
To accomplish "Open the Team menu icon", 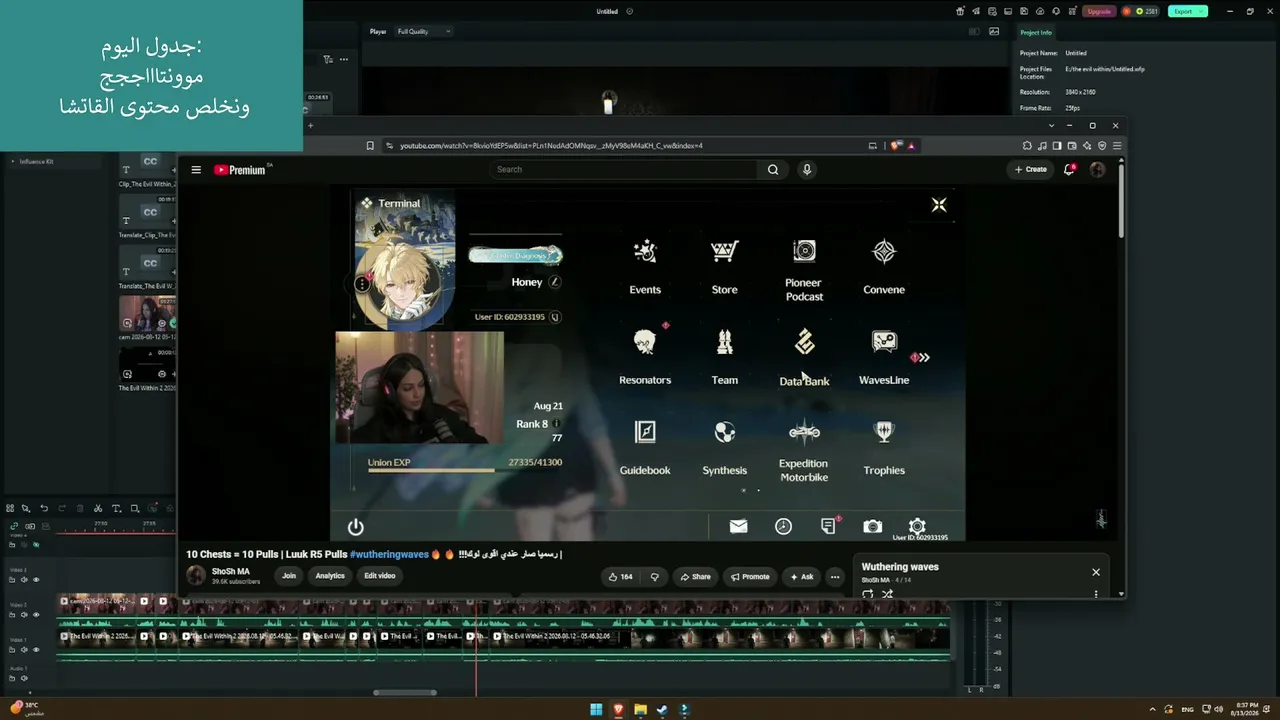I will click(724, 342).
